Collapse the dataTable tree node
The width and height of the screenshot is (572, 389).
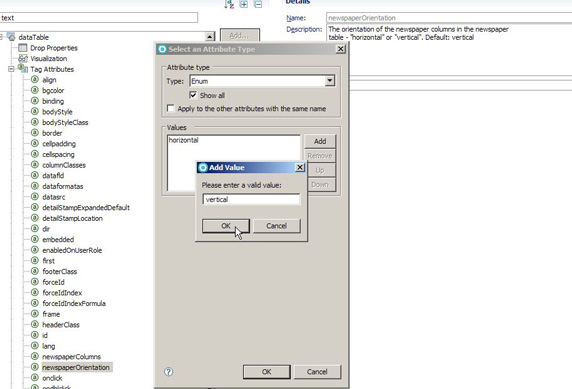[x=1, y=37]
